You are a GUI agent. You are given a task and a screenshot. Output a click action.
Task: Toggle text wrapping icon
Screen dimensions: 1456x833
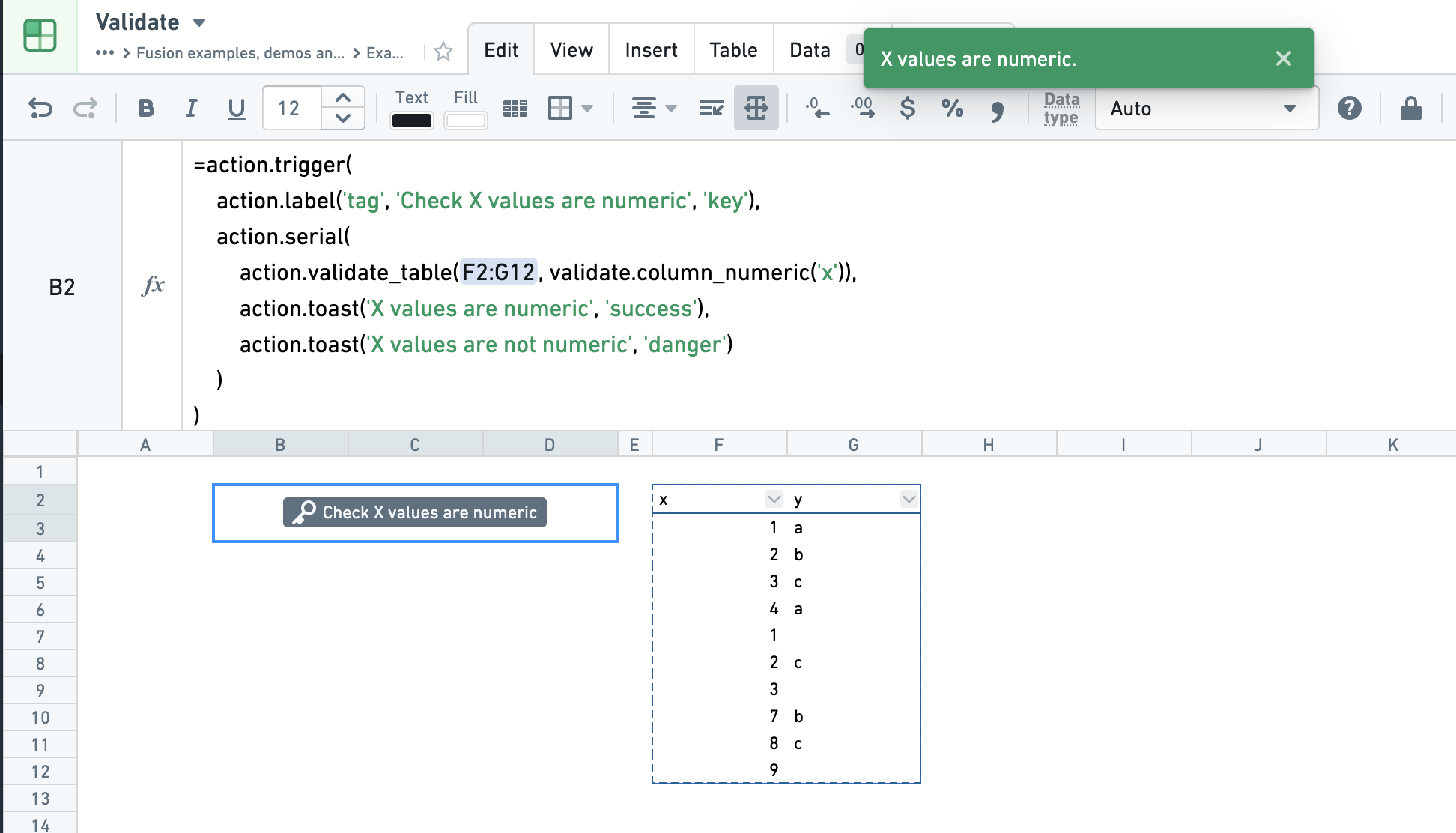711,109
